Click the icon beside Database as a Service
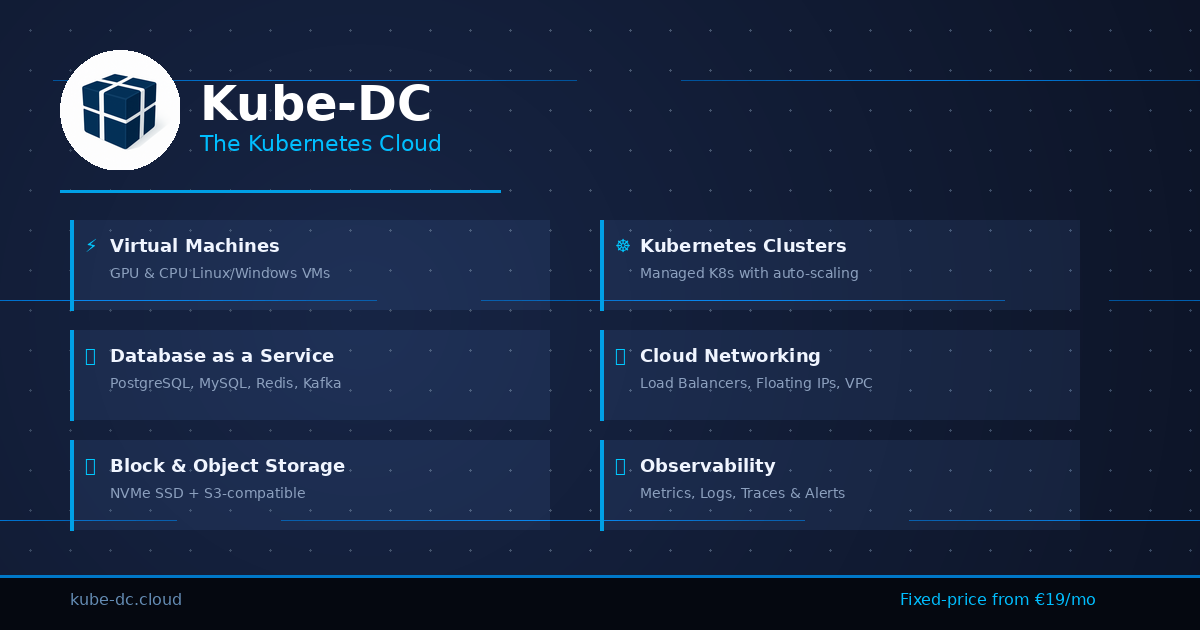Viewport: 1200px width, 630px height. pyautogui.click(x=90, y=356)
